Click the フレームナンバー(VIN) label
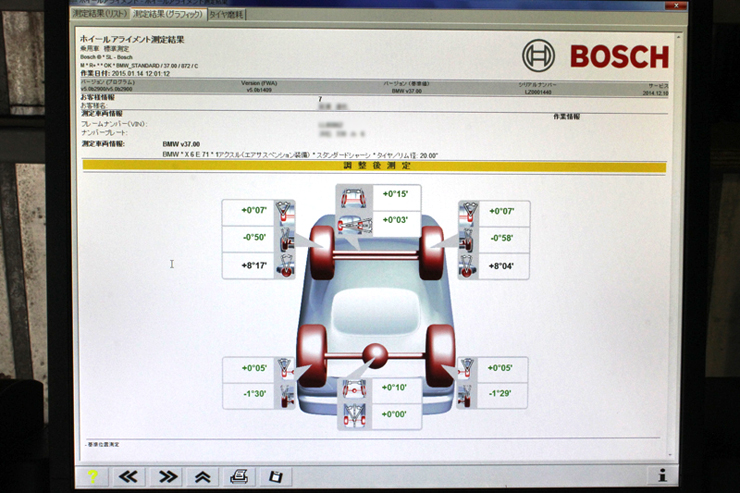This screenshot has height=493, width=740. [114, 124]
